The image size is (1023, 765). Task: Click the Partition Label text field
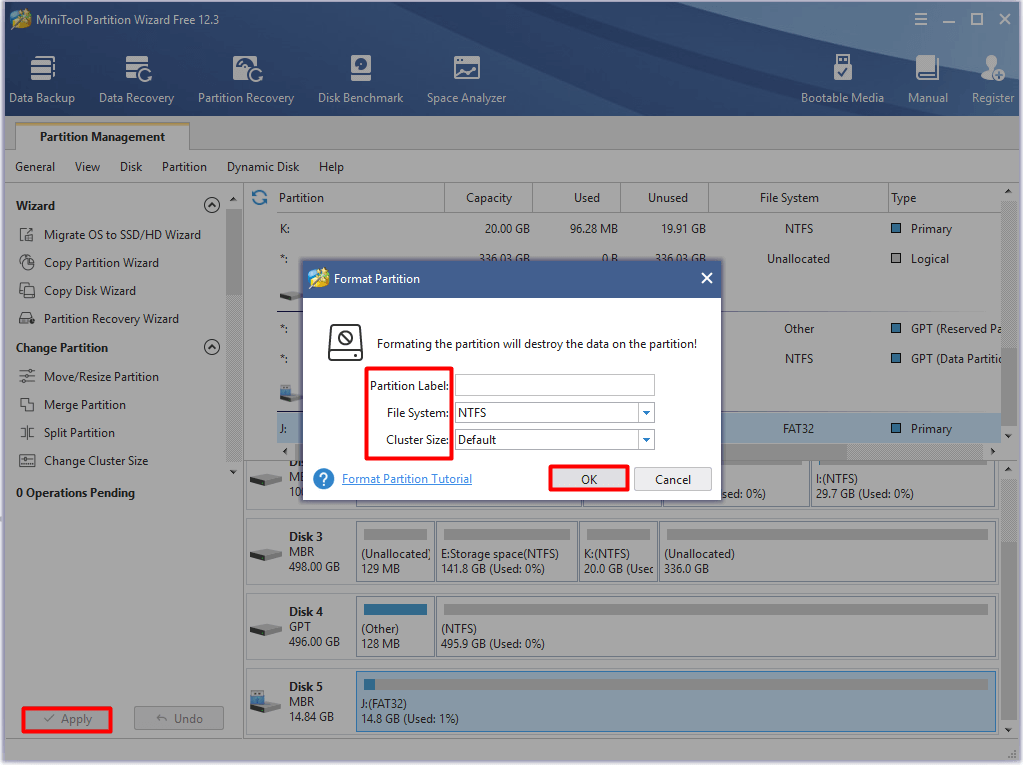click(x=555, y=385)
